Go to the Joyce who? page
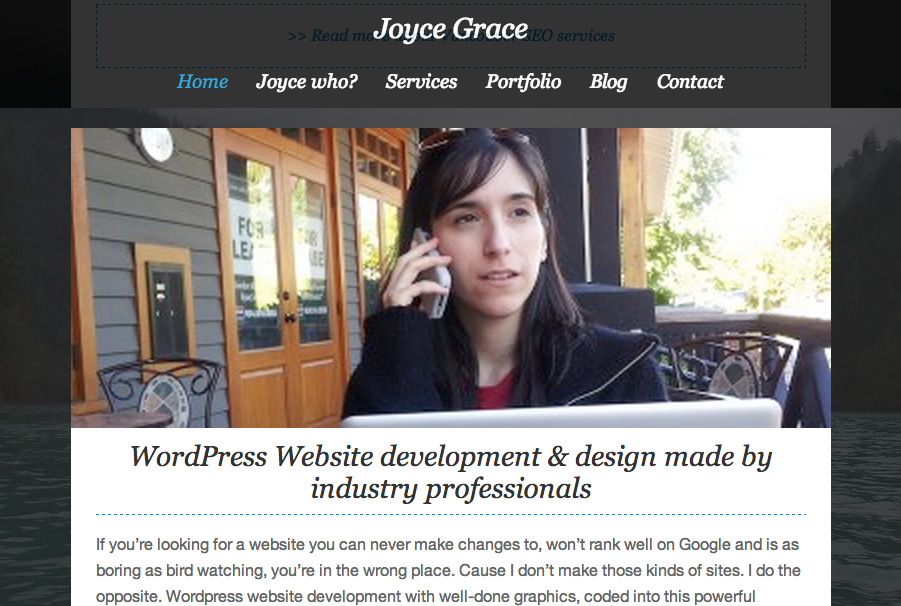 (306, 82)
